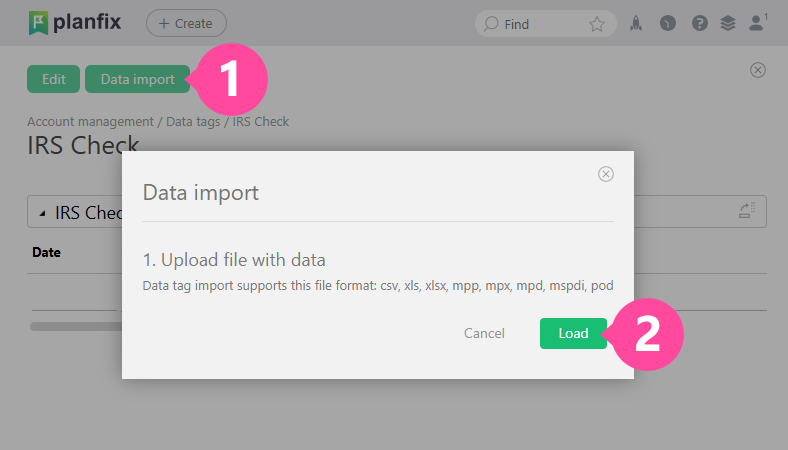Click the star favorites icon in search
This screenshot has height=450, width=788.
597,24
